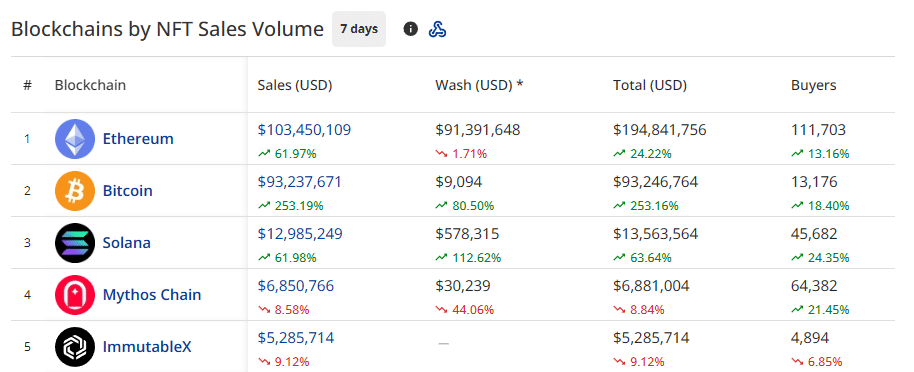This screenshot has width=914, height=372.
Task: Select Mythos Chain wash value $30,239
Action: coord(463,285)
